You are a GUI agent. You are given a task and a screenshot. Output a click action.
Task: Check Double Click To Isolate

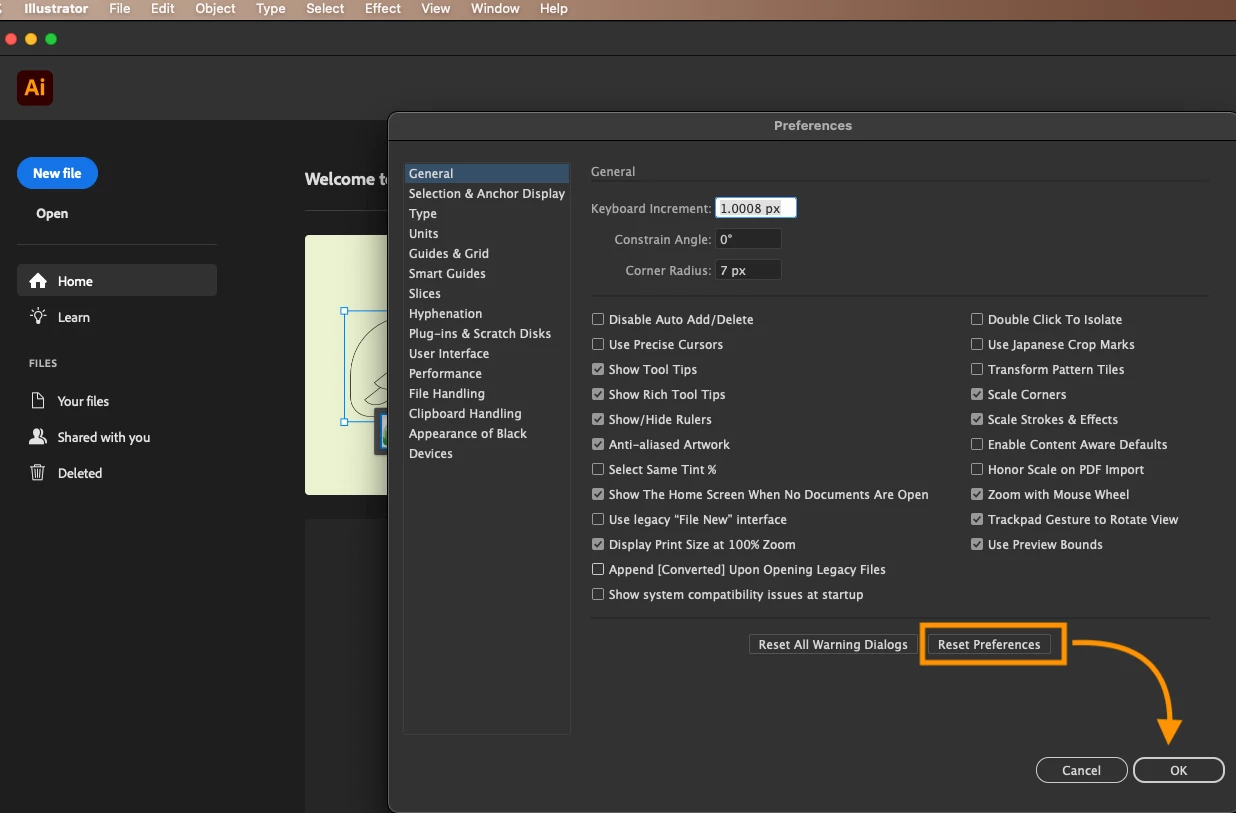[977, 320]
